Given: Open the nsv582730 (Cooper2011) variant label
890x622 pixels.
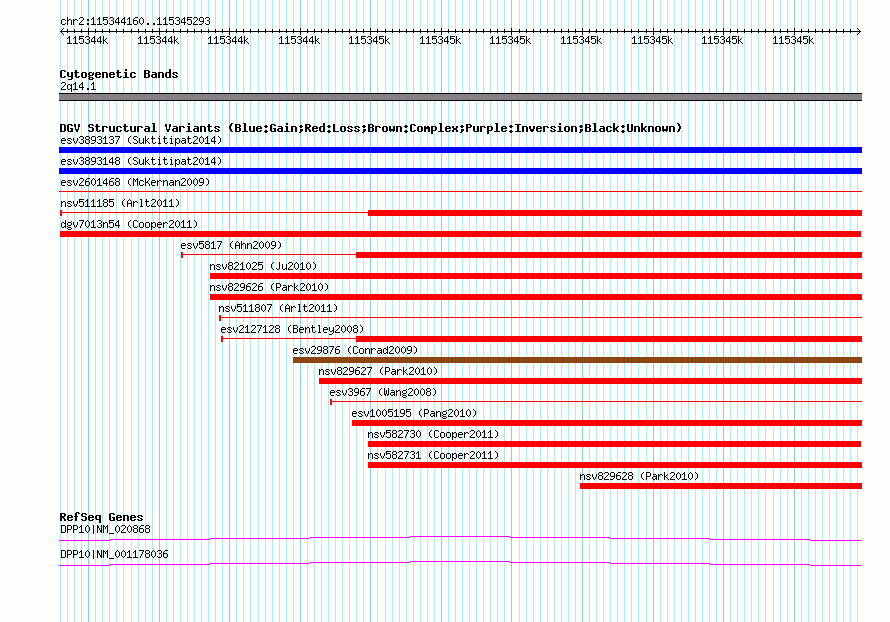Looking at the screenshot, I should pos(433,434).
